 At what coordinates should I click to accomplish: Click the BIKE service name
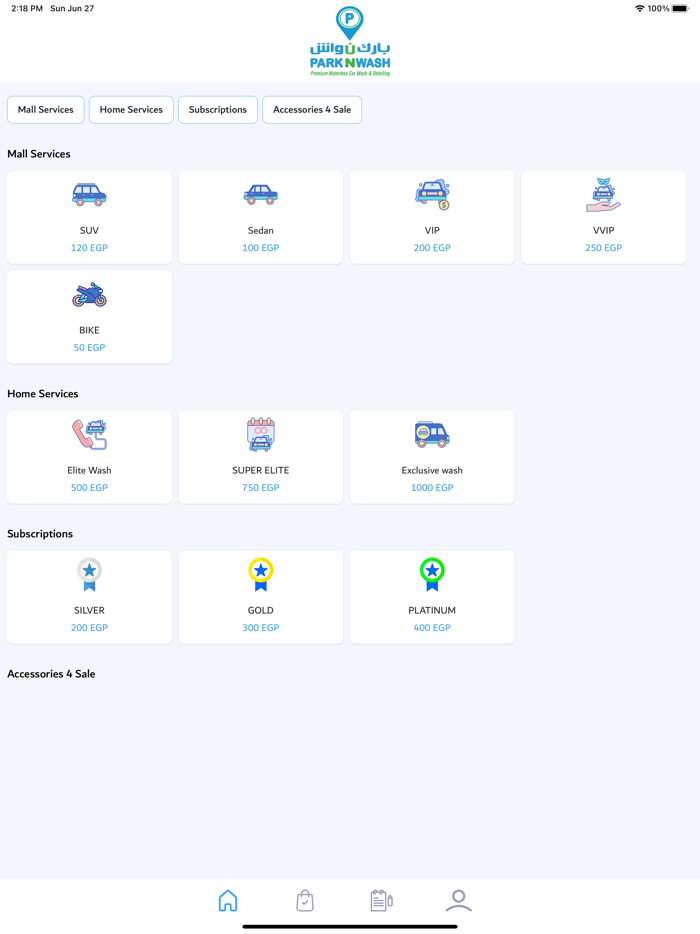[89, 330]
